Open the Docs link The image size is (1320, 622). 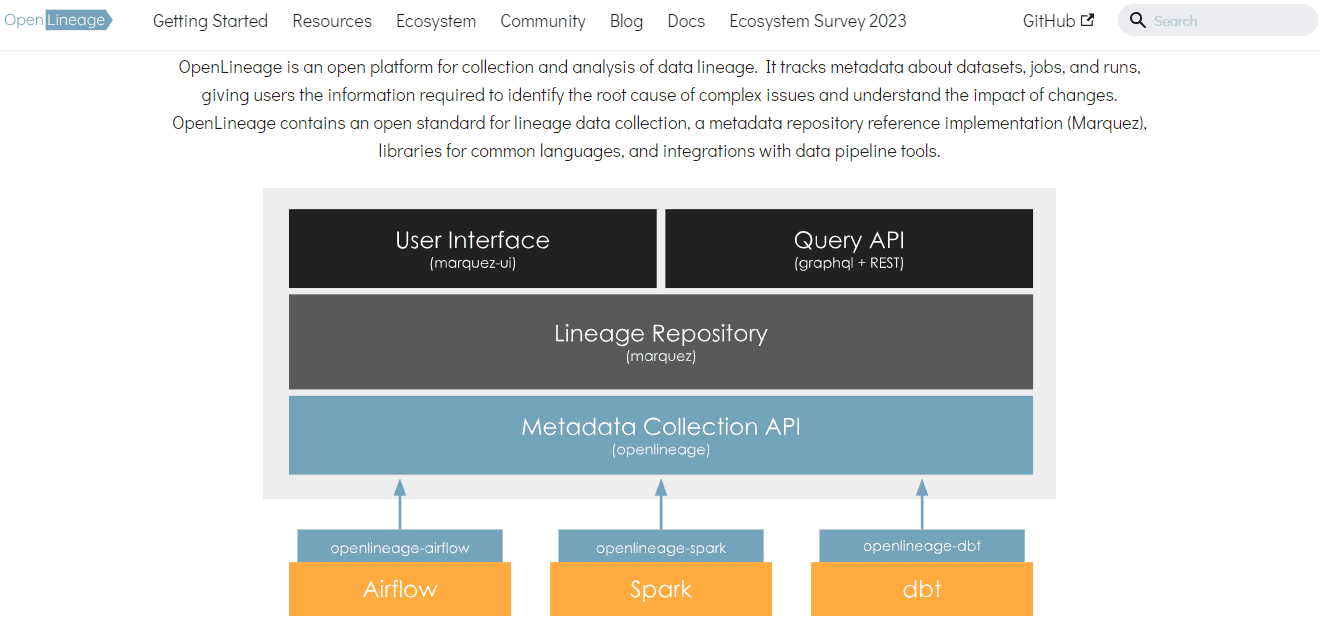click(x=686, y=21)
